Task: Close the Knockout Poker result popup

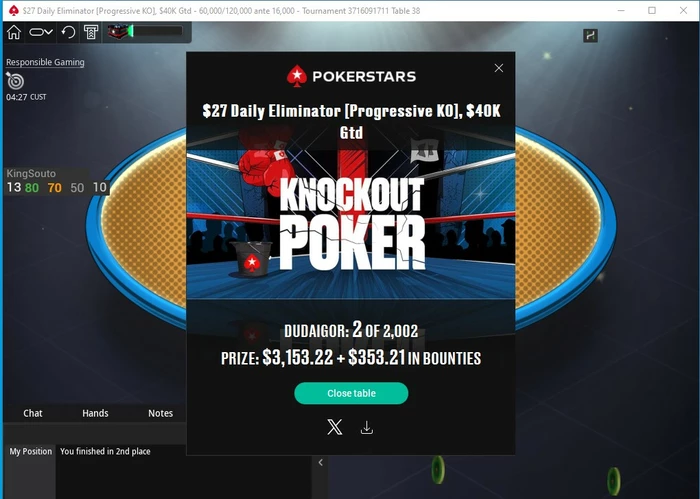Action: tap(499, 68)
